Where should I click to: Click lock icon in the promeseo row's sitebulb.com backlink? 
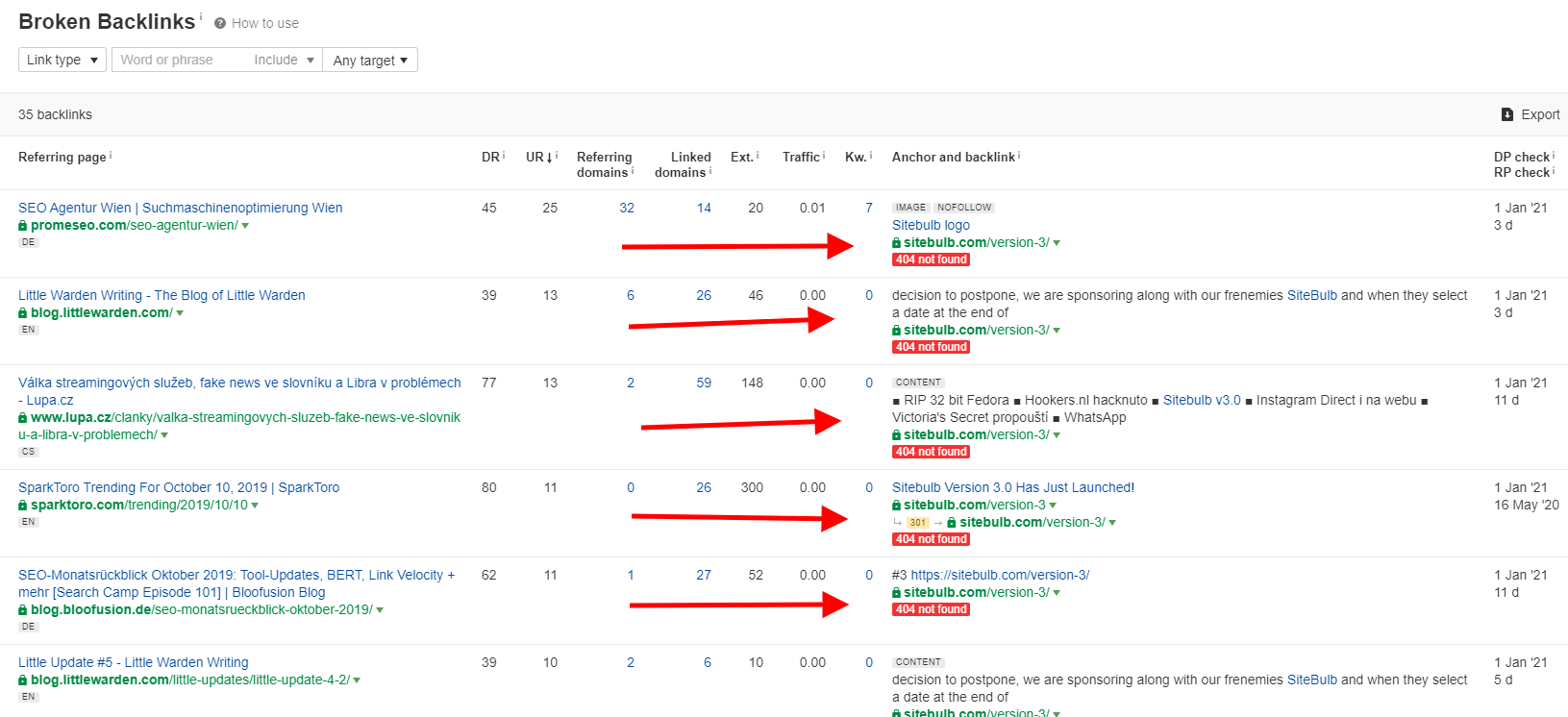point(897,243)
